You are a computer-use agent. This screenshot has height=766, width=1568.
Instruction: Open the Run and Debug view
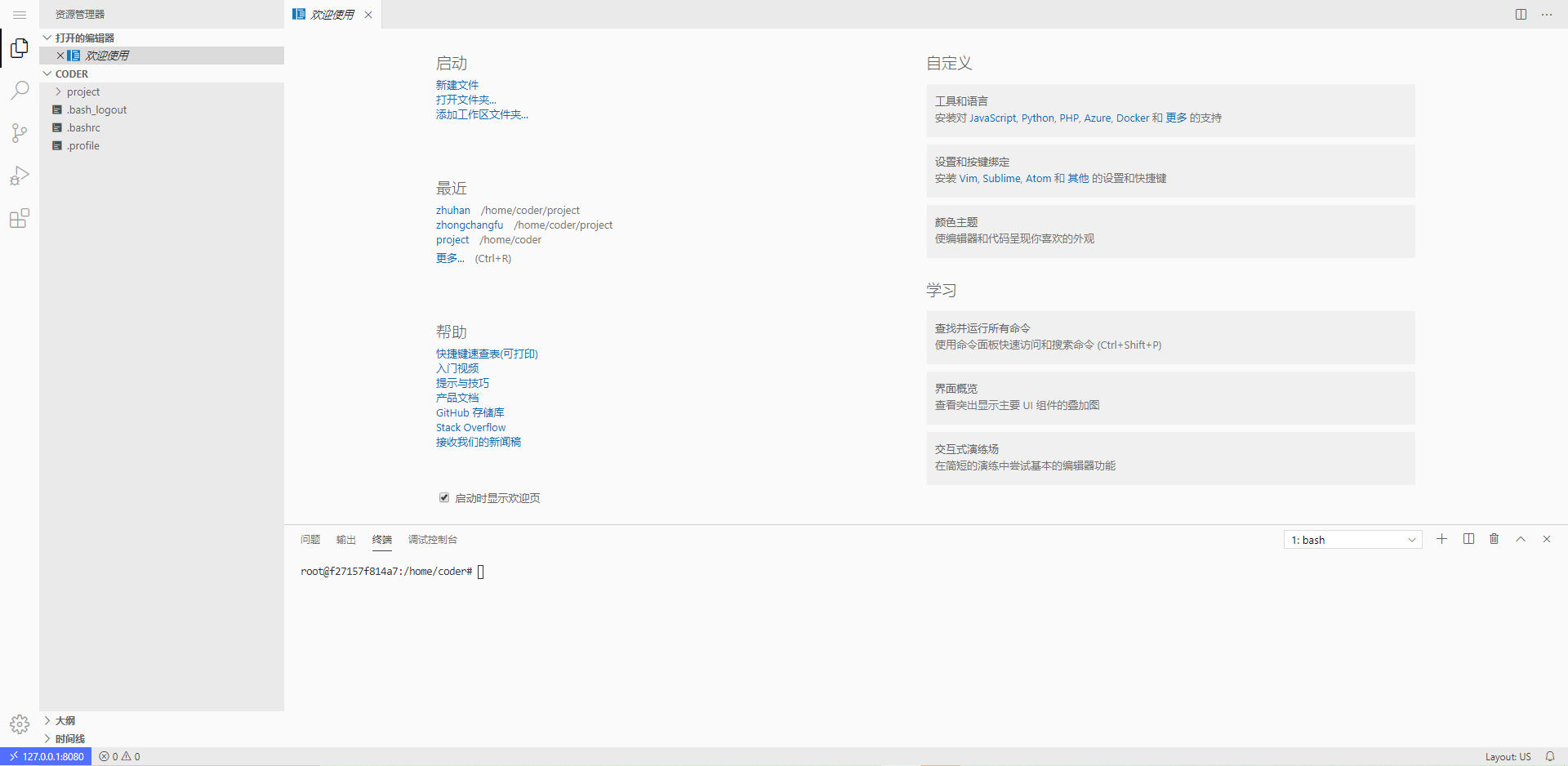click(x=20, y=176)
